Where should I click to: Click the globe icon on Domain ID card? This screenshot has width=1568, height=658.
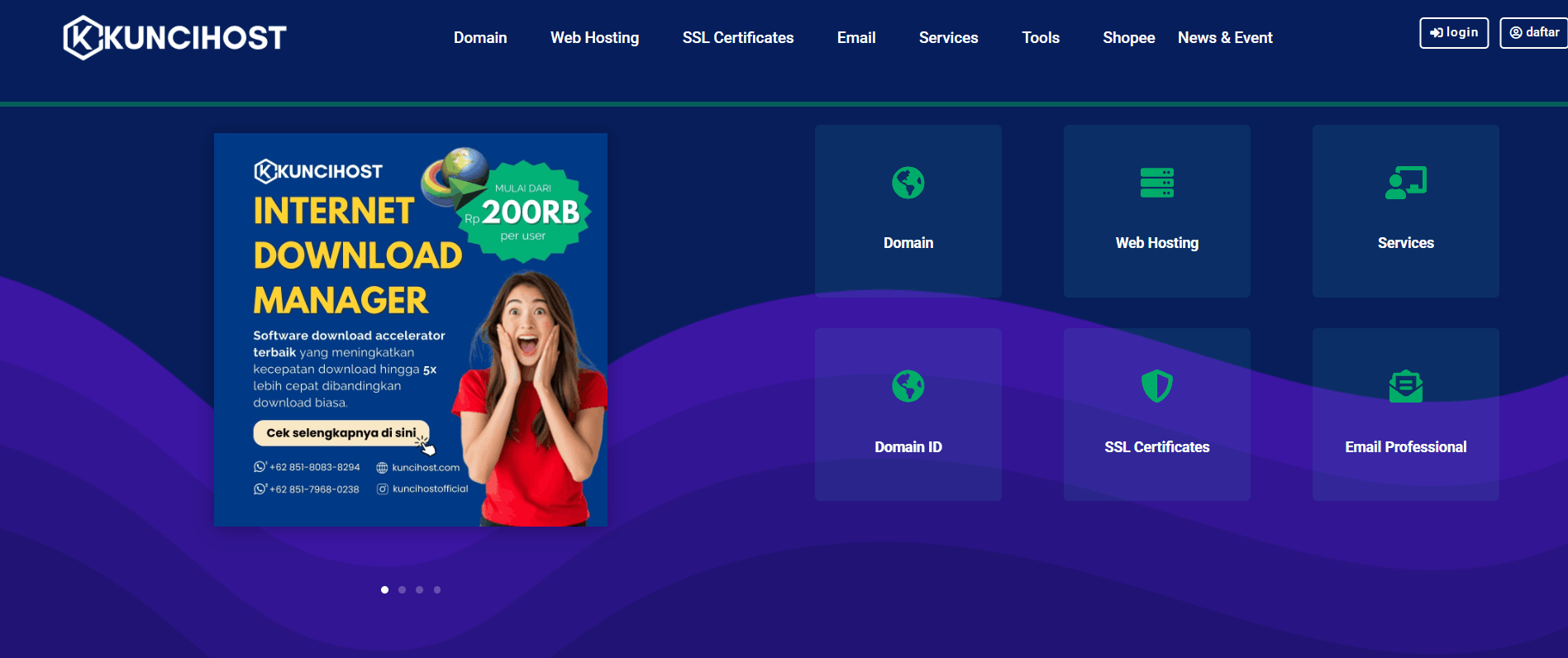(908, 386)
